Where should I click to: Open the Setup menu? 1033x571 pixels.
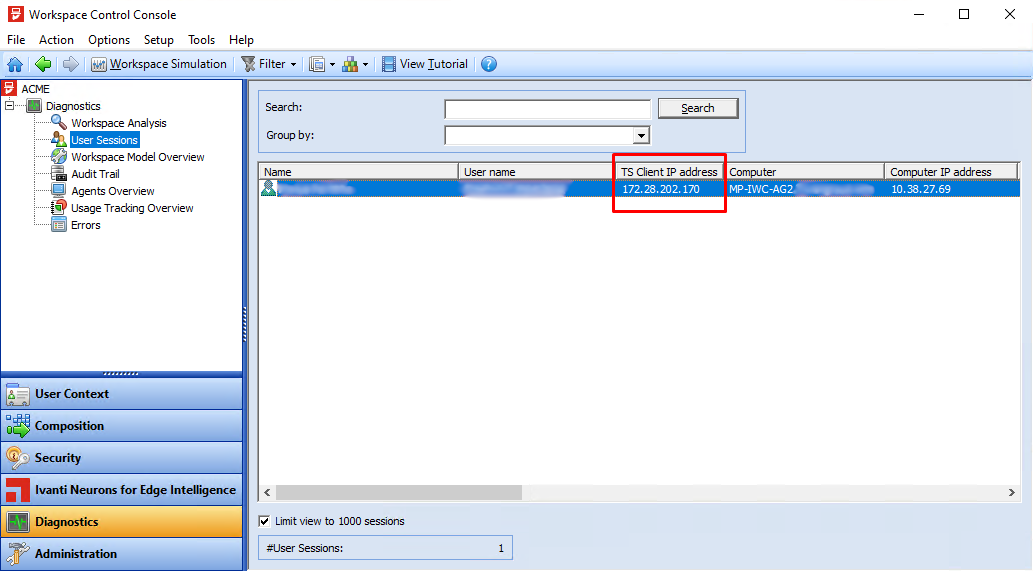(x=159, y=40)
